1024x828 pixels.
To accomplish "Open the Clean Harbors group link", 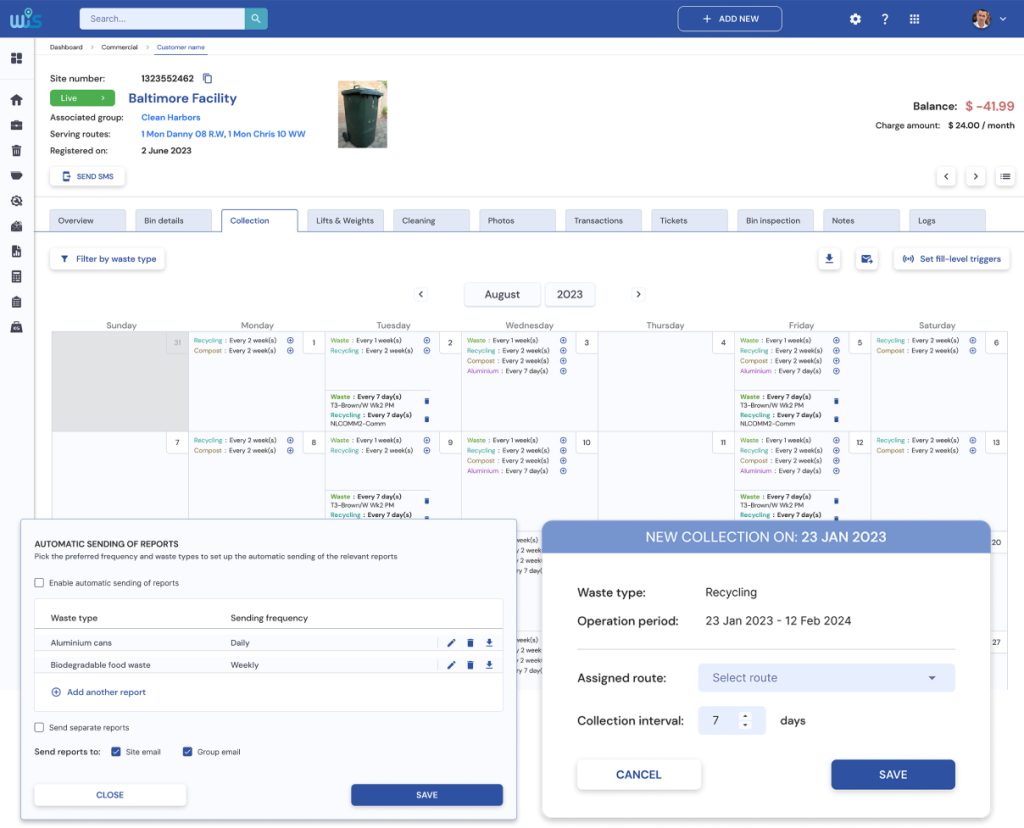I will [x=170, y=117].
